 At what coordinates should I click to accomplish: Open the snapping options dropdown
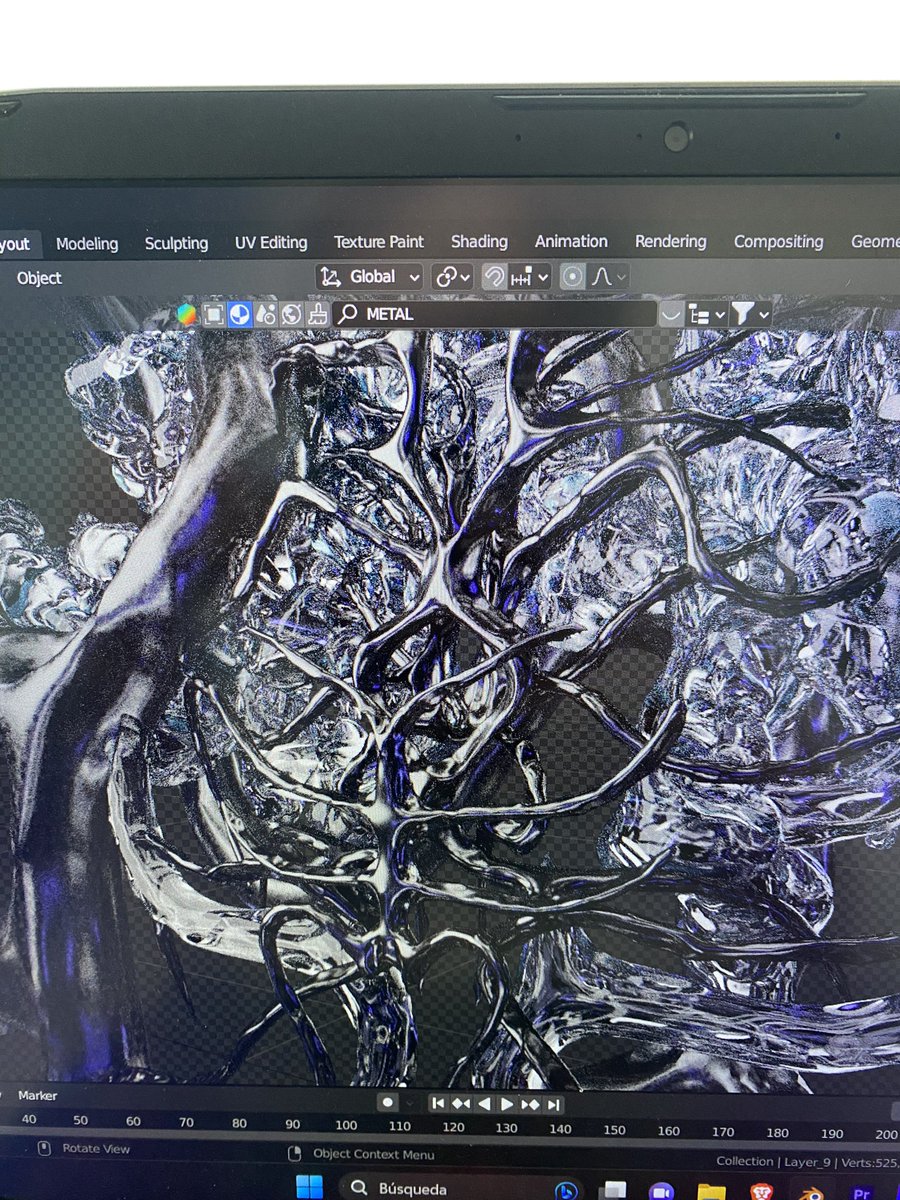pos(530,277)
